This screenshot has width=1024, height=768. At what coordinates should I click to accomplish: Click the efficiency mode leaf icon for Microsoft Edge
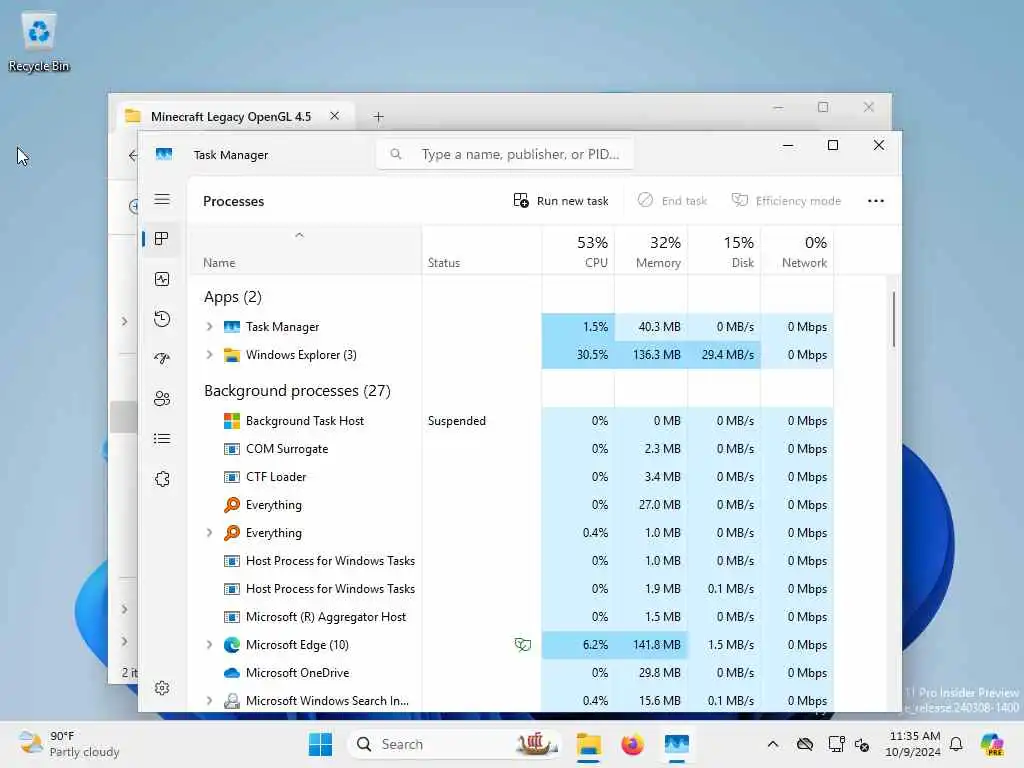(522, 645)
